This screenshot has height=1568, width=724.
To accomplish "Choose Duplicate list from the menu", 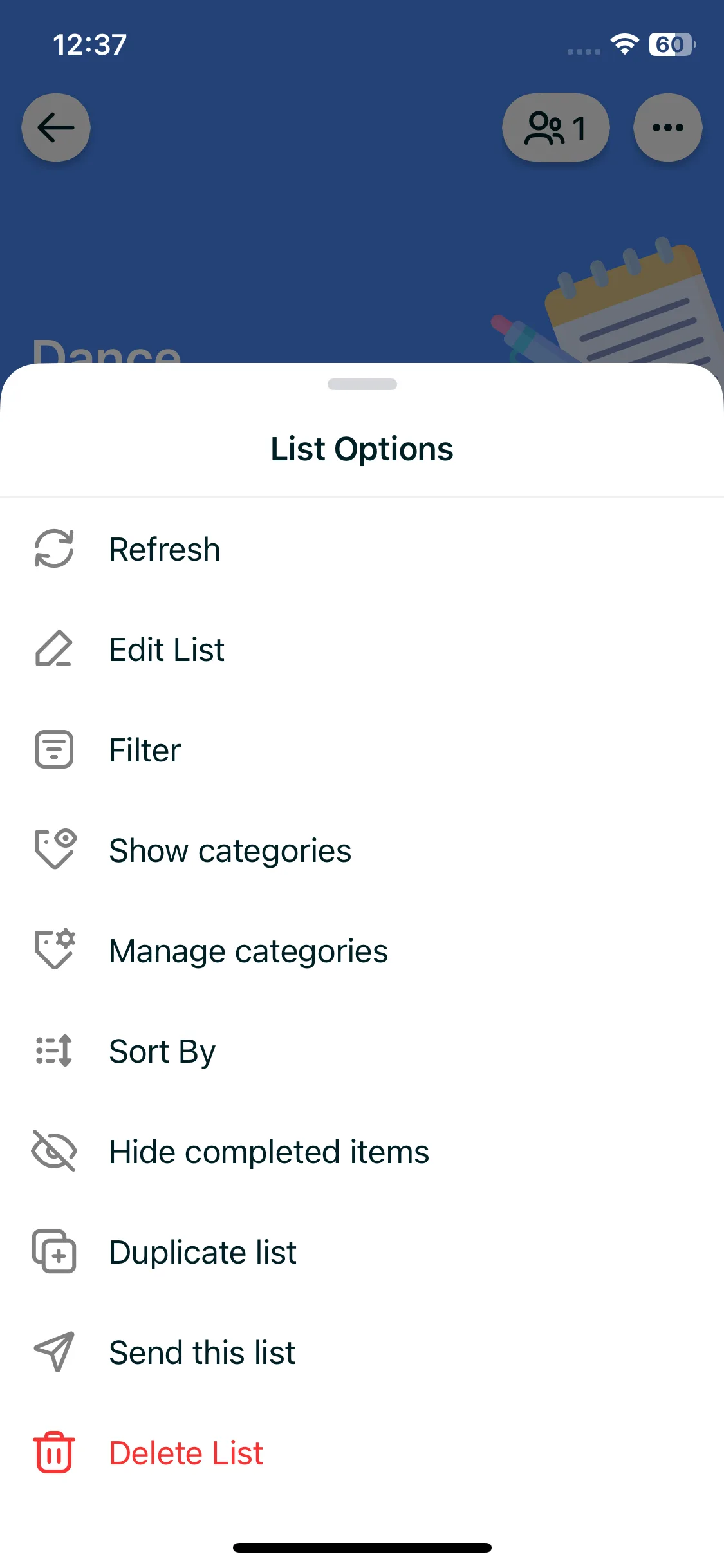I will tap(203, 1252).
